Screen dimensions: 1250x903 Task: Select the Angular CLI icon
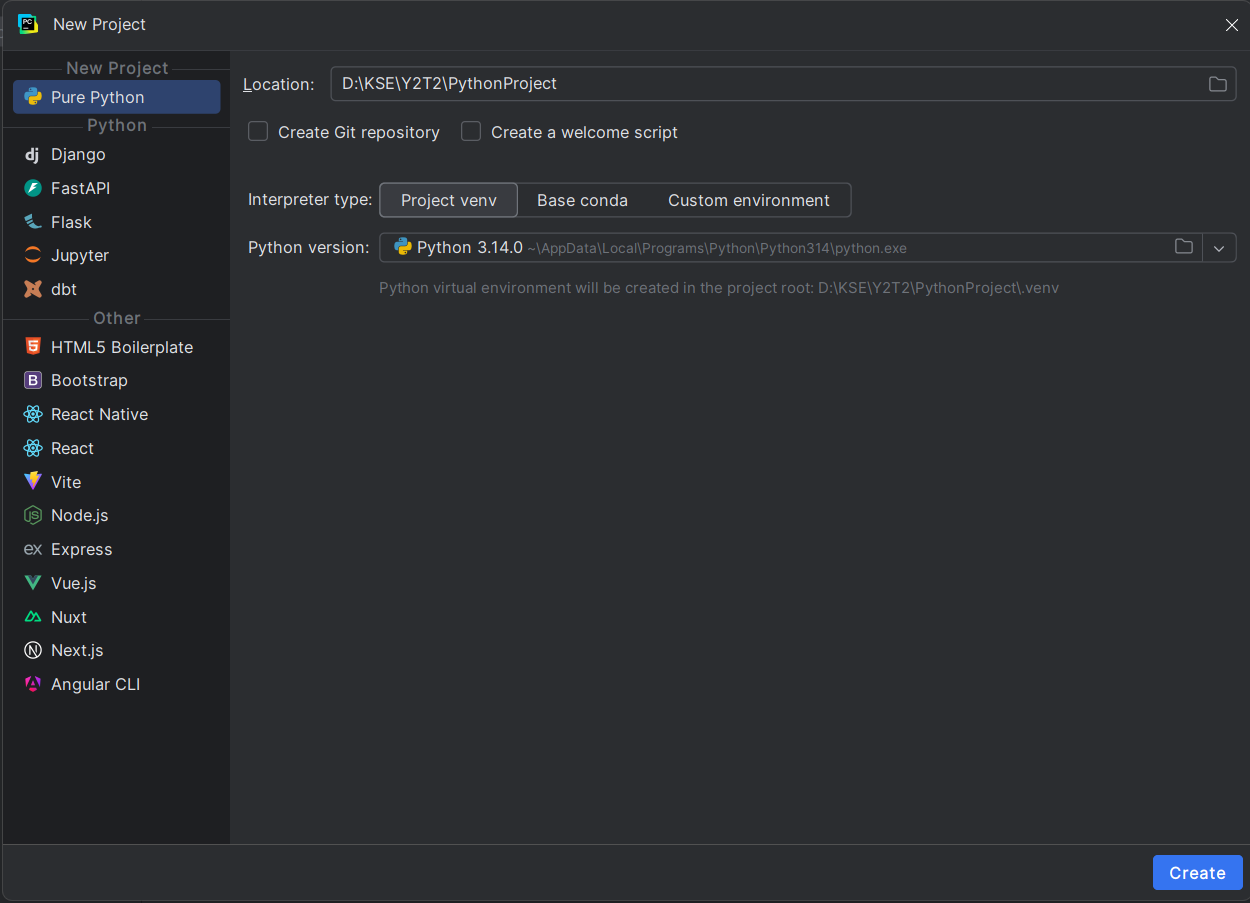(32, 684)
